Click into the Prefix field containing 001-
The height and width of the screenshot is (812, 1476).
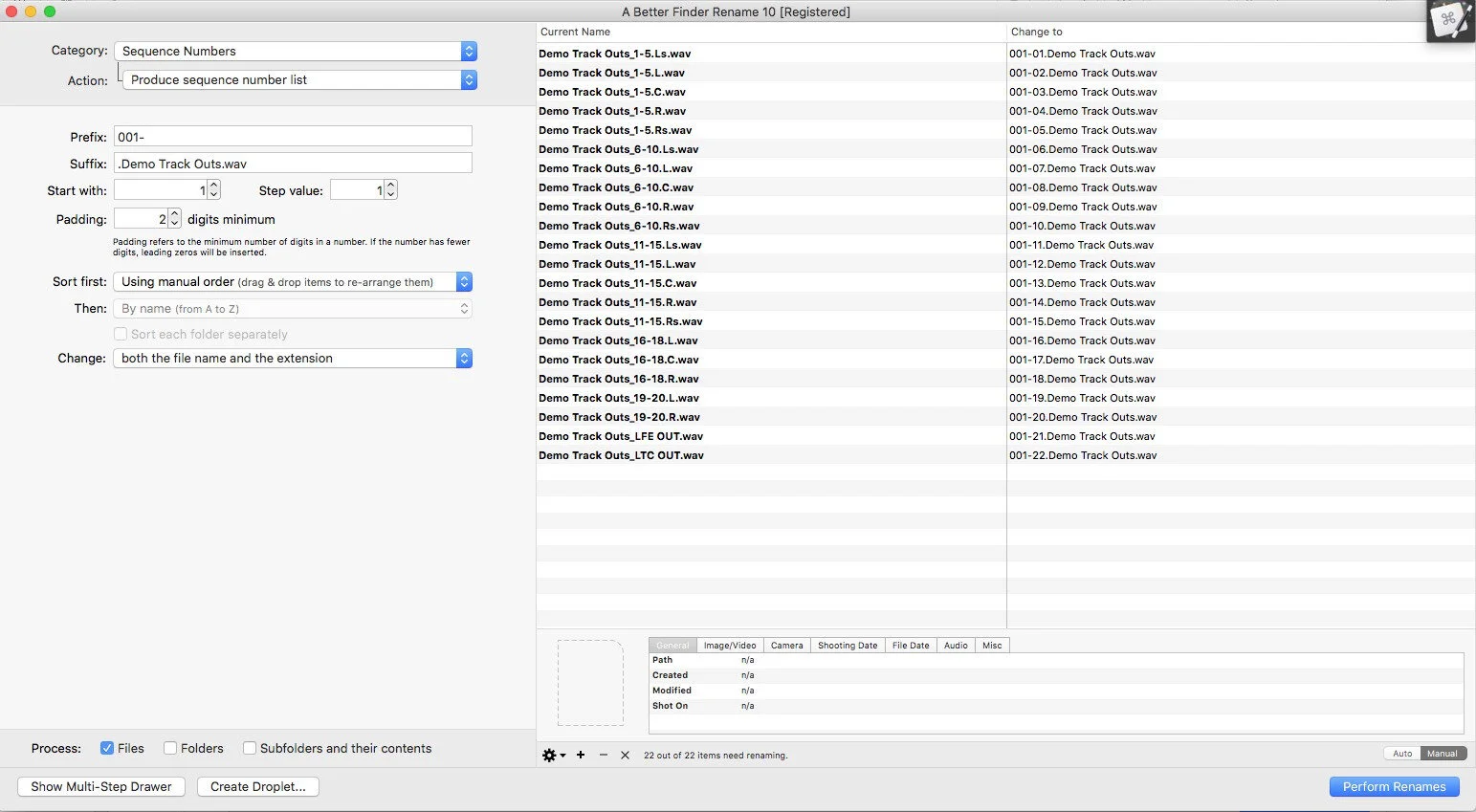293,136
